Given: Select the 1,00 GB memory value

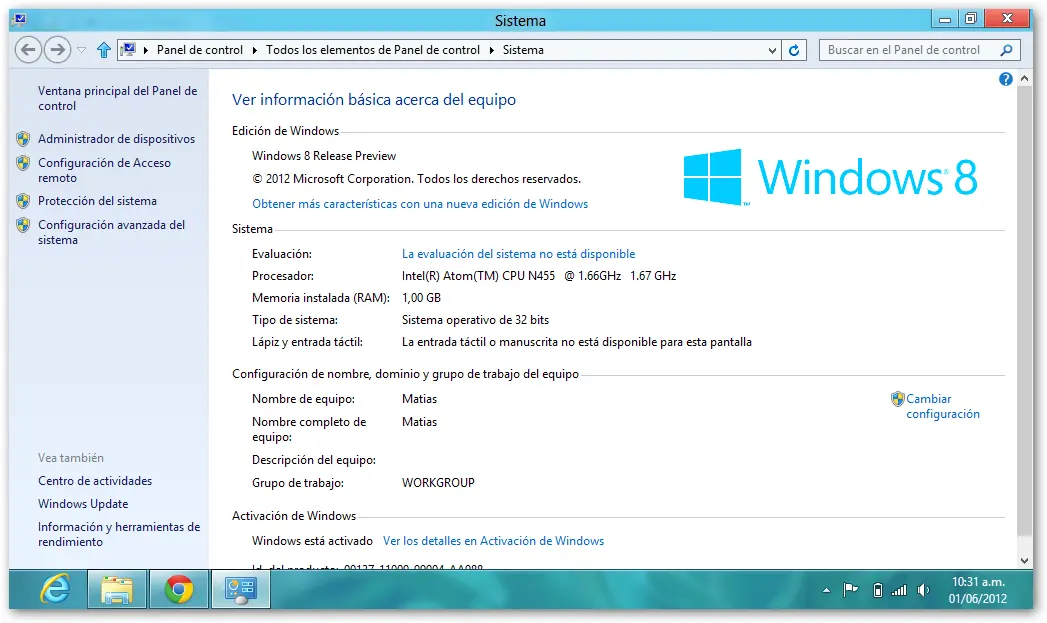Looking at the screenshot, I should tap(421, 298).
